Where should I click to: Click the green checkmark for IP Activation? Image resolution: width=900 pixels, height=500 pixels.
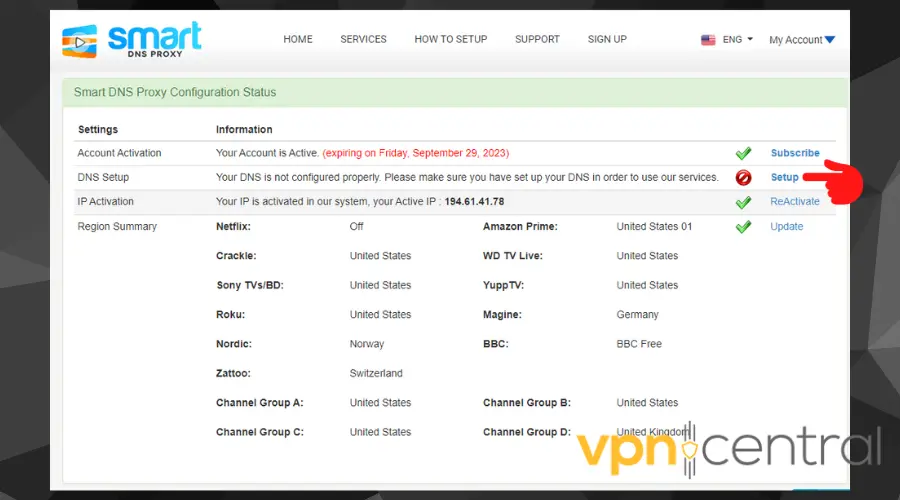[x=743, y=202]
